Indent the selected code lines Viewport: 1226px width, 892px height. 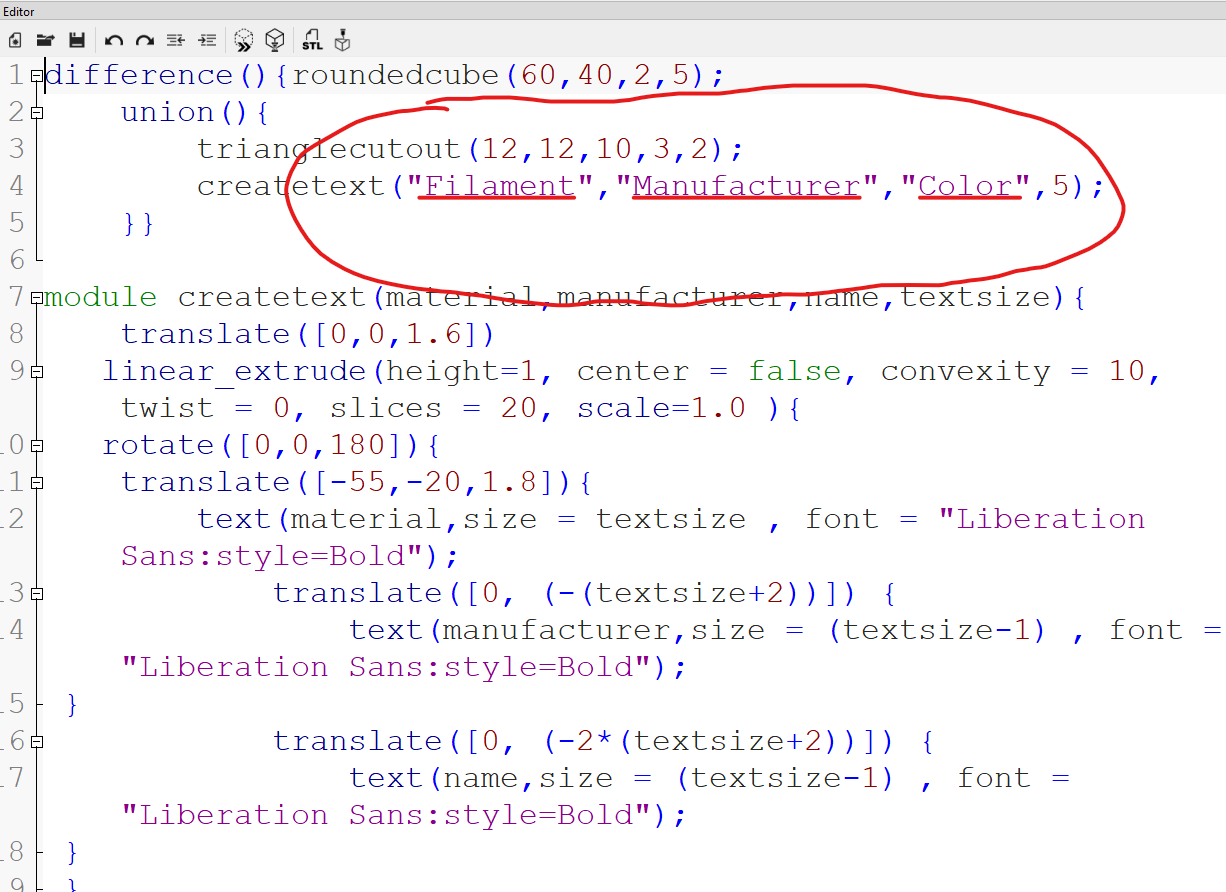207,40
